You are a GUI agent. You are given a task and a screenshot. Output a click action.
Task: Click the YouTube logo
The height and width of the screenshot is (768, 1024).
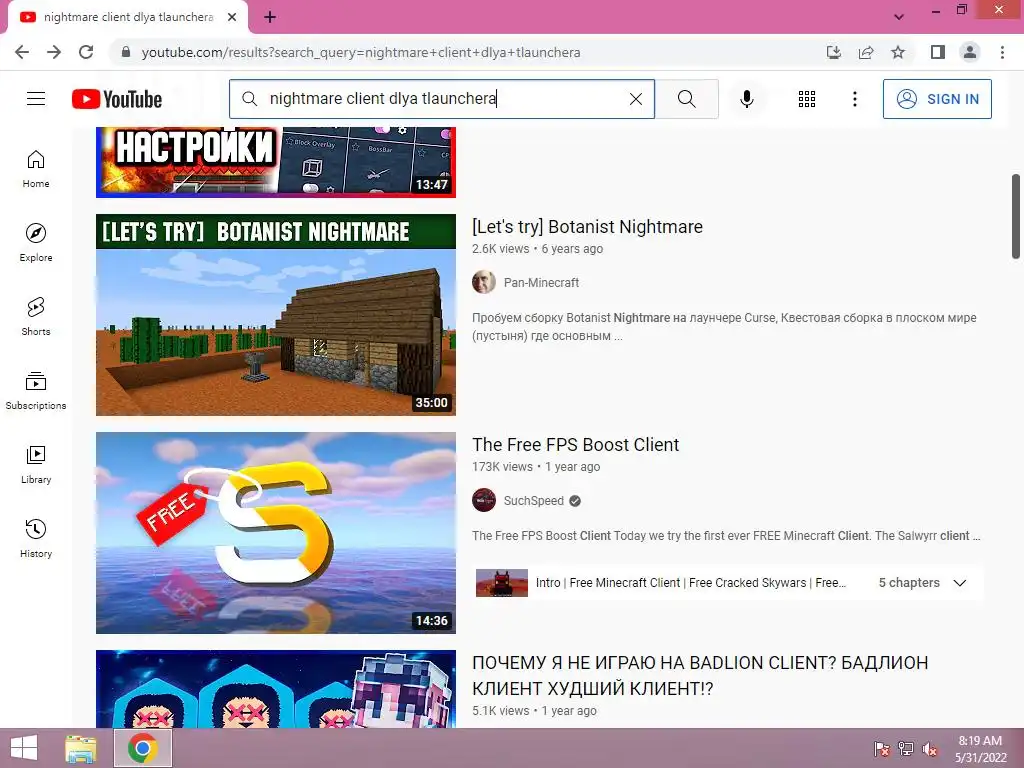pos(117,99)
